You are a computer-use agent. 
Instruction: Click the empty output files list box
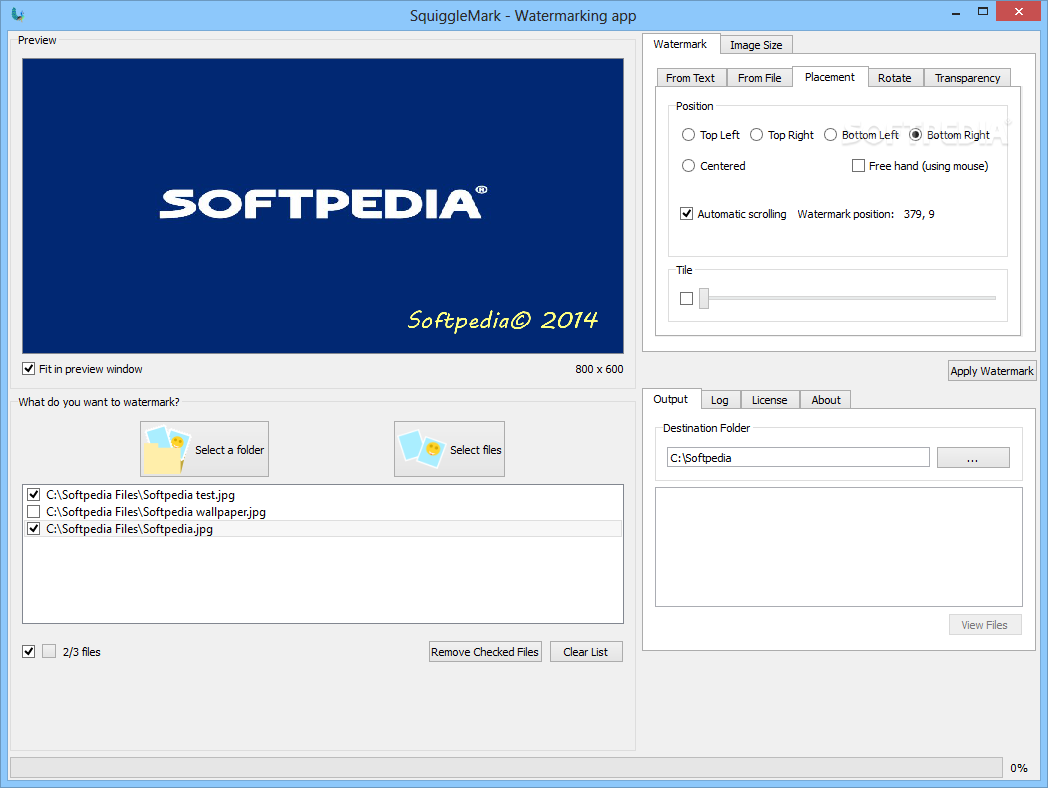[x=839, y=547]
